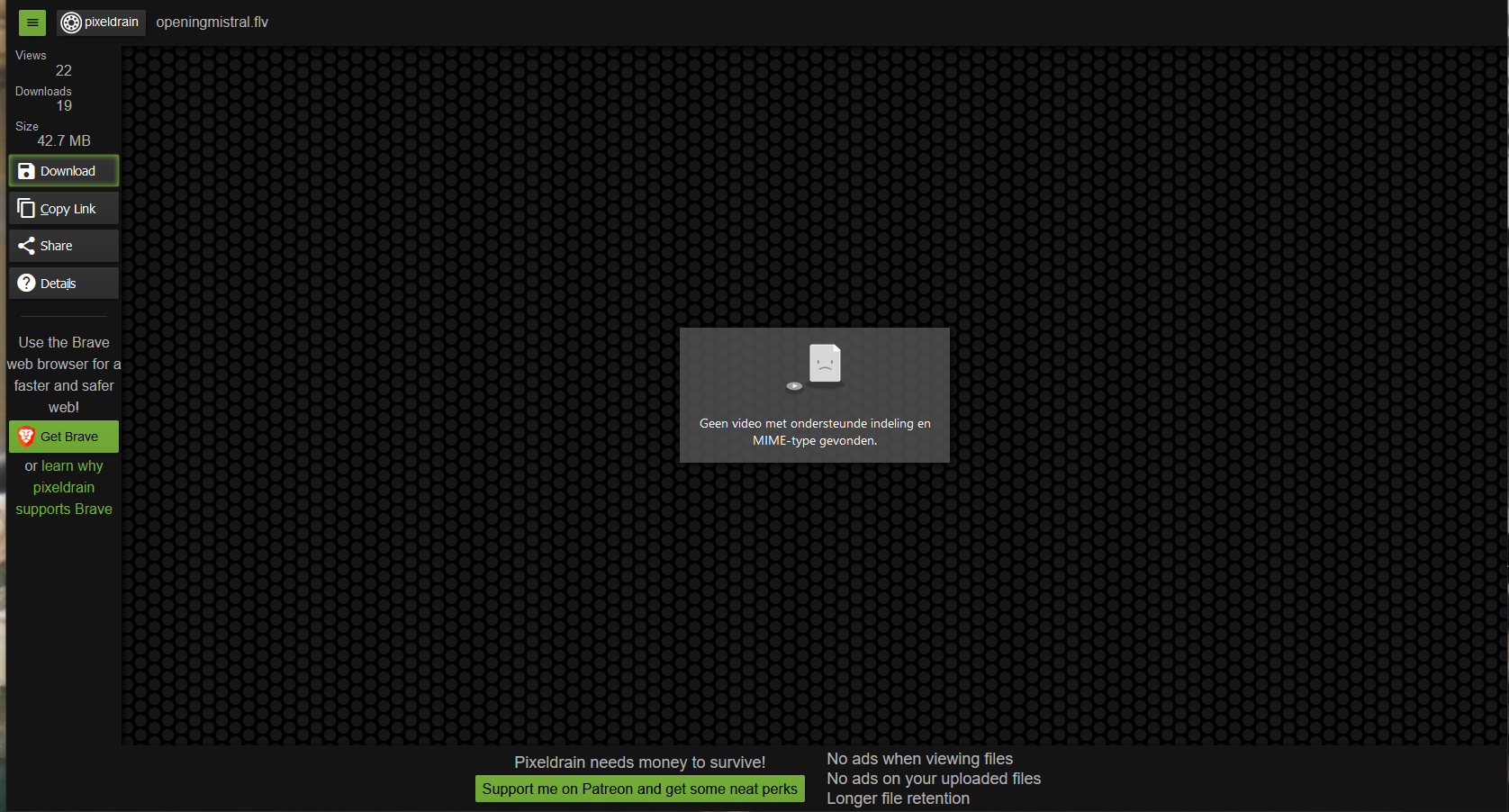Click the Brave lion logo icon
The image size is (1509, 812).
pos(26,437)
